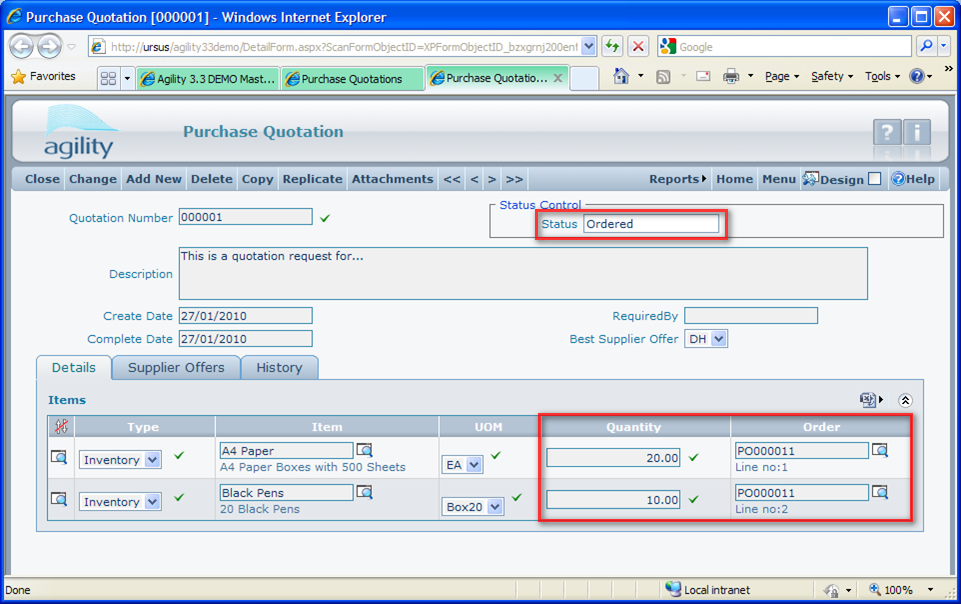The image size is (961, 604).
Task: Switch to the Supplier Offers tab
Action: 176,367
